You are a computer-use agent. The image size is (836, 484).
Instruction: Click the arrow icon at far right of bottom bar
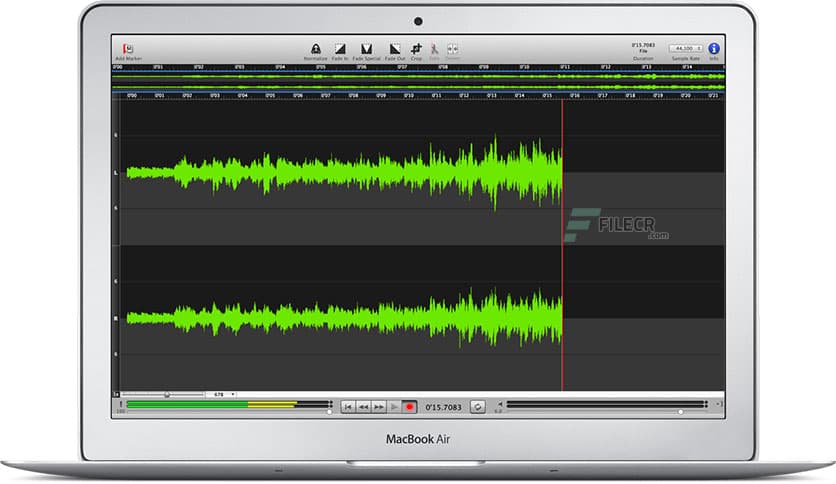click(x=719, y=404)
